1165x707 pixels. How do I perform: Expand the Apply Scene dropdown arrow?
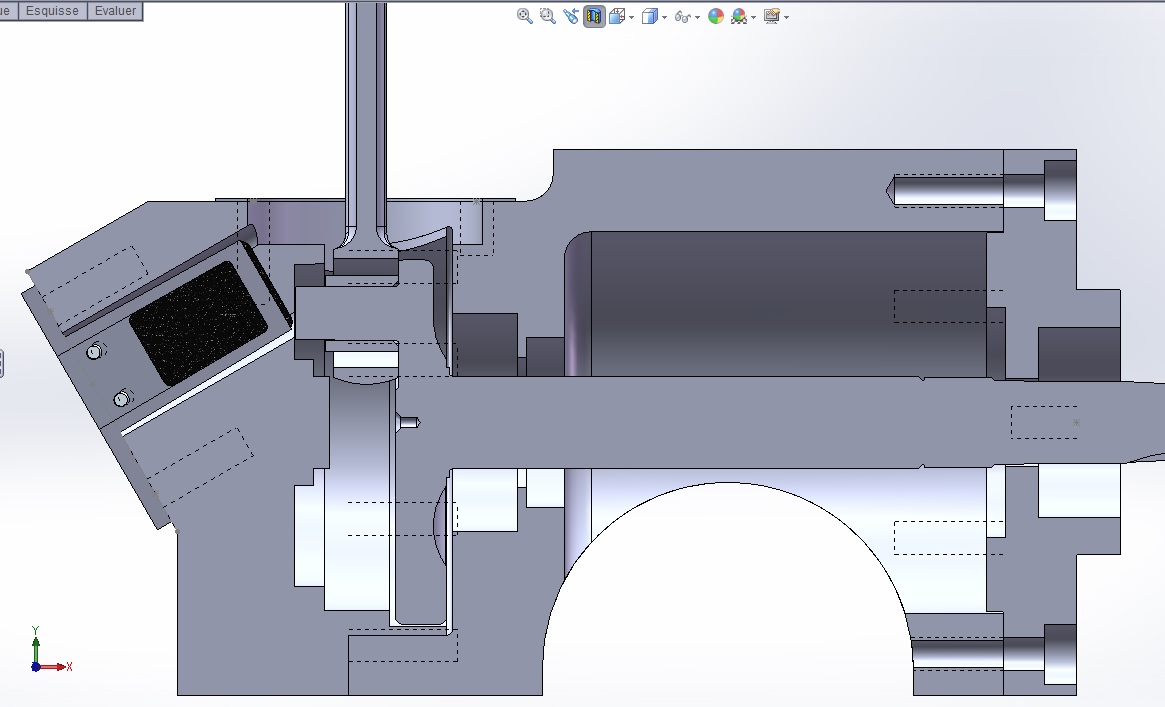click(752, 17)
